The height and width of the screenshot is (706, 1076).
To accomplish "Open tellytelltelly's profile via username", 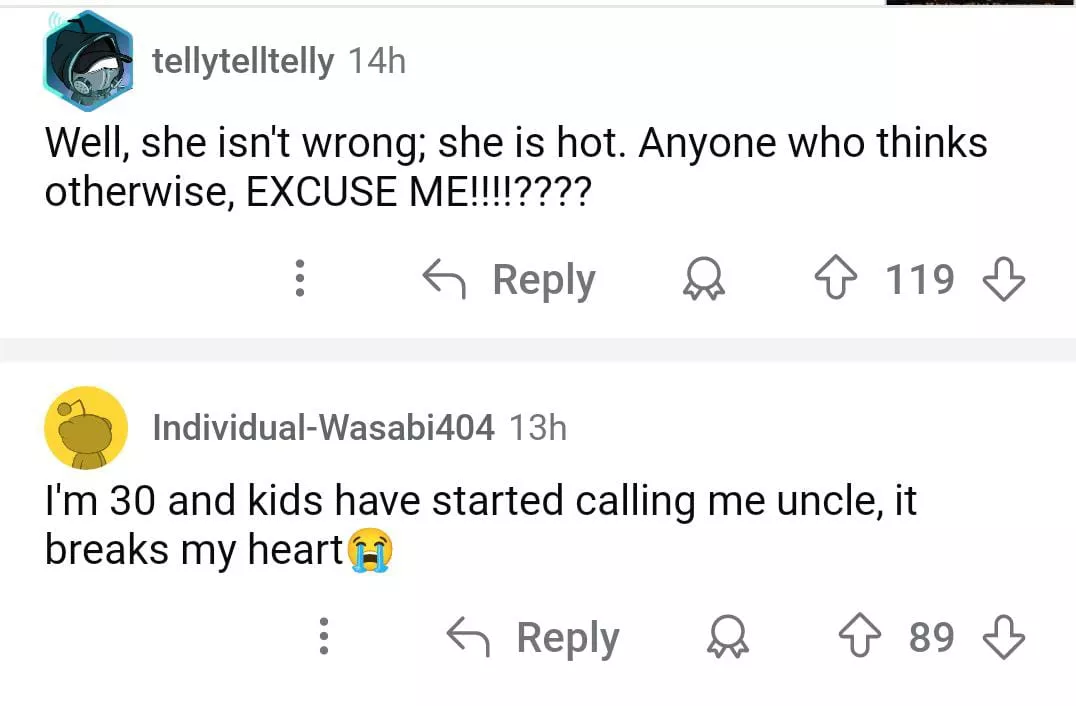I will tap(242, 62).
